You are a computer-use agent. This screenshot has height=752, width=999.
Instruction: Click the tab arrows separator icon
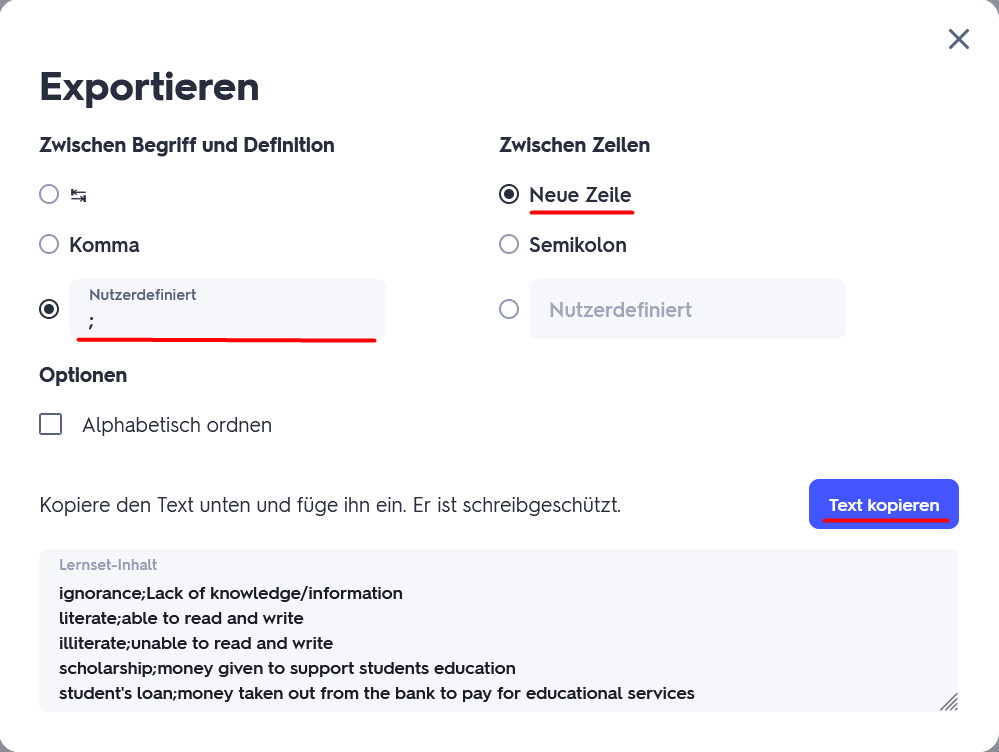[79, 195]
